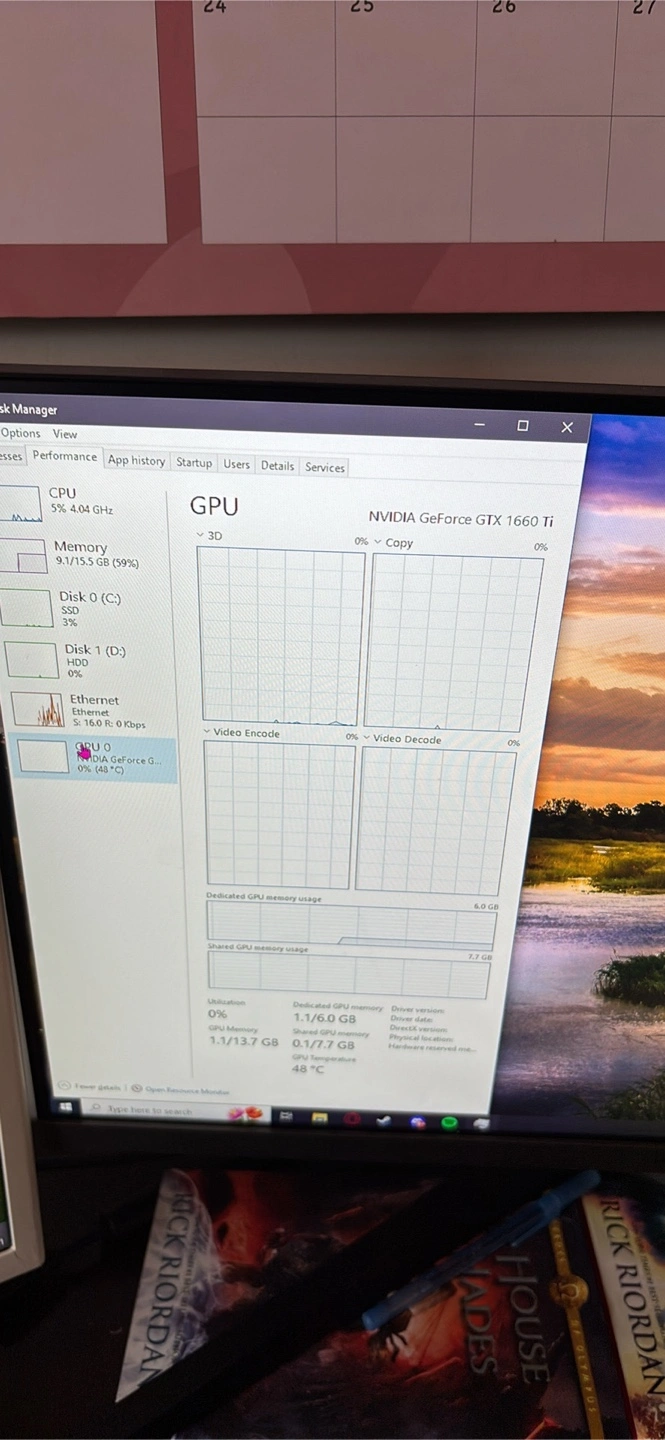665x1440 pixels.
Task: Click the NVIDIA GeForce GTX 1660 Ti title
Action: point(460,519)
